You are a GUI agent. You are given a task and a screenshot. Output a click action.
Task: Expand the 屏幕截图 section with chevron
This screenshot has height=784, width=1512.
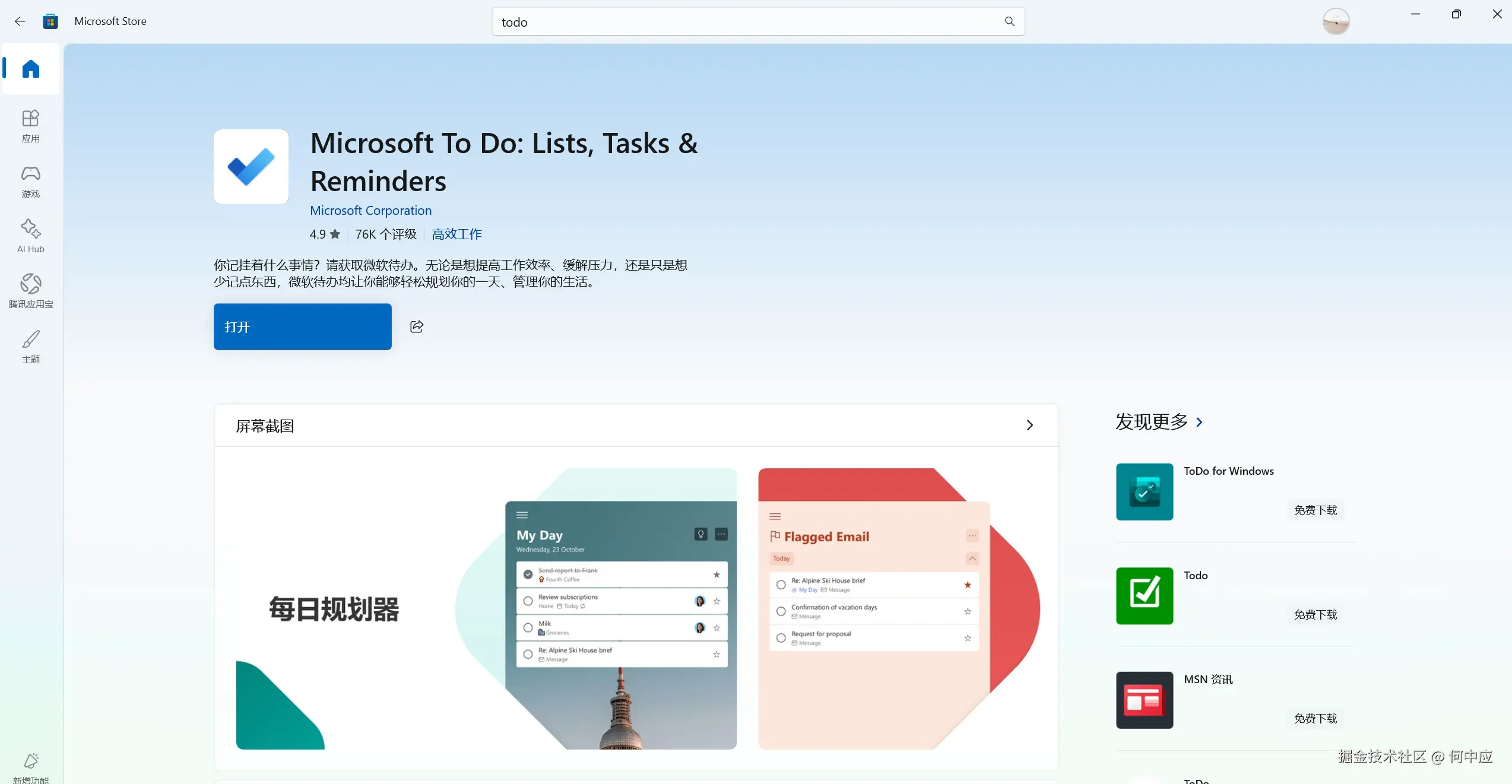1029,425
